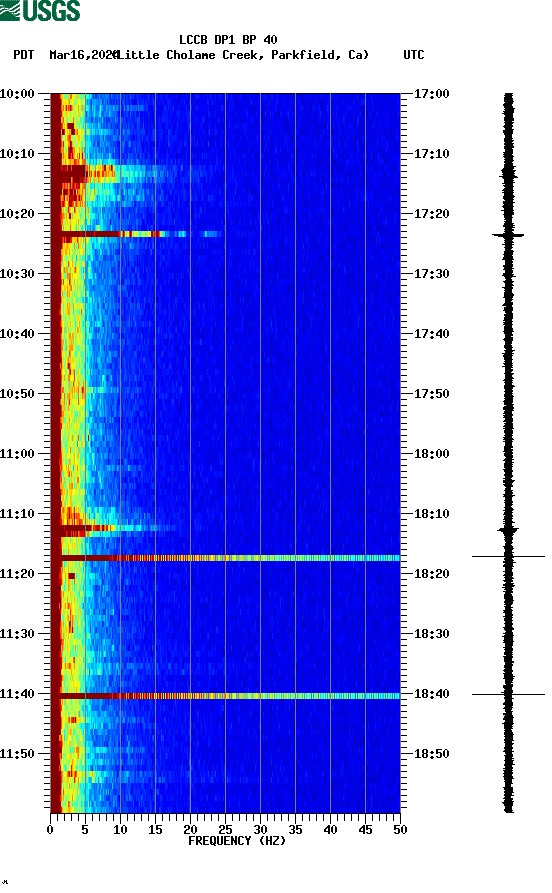Screen dimensions: 552x893
Task: Click the '11:30' PDT time label
Action: pos(18,634)
